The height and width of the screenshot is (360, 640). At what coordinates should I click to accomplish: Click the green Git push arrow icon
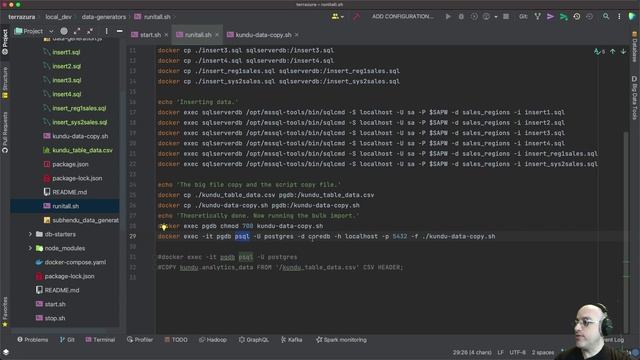[564, 17]
